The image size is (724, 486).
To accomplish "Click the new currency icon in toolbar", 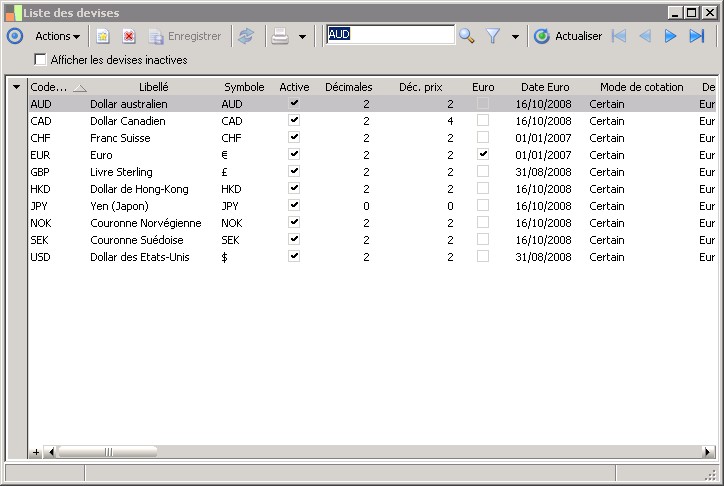I will click(102, 36).
